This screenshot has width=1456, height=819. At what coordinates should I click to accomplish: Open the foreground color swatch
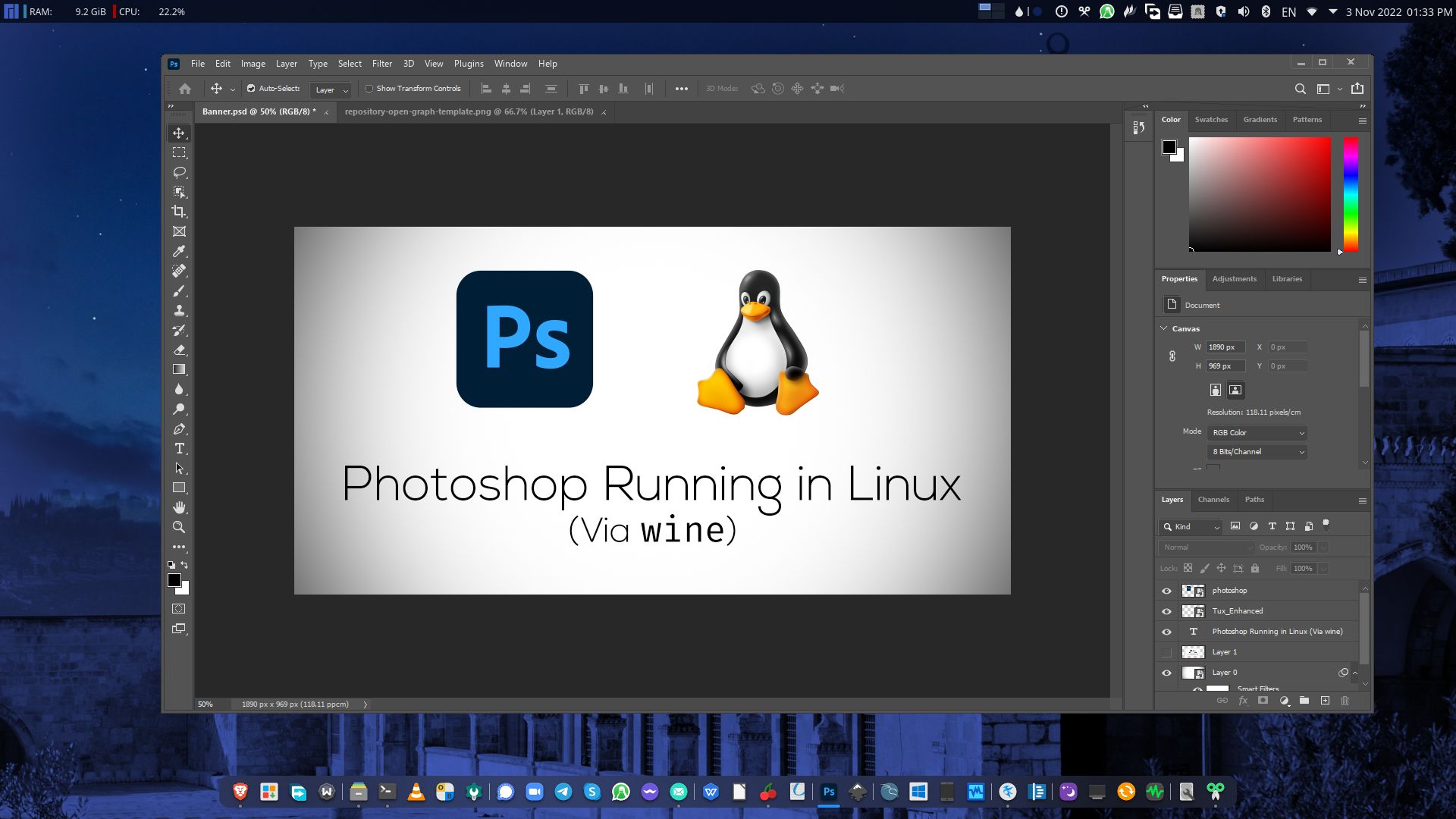pyautogui.click(x=175, y=580)
